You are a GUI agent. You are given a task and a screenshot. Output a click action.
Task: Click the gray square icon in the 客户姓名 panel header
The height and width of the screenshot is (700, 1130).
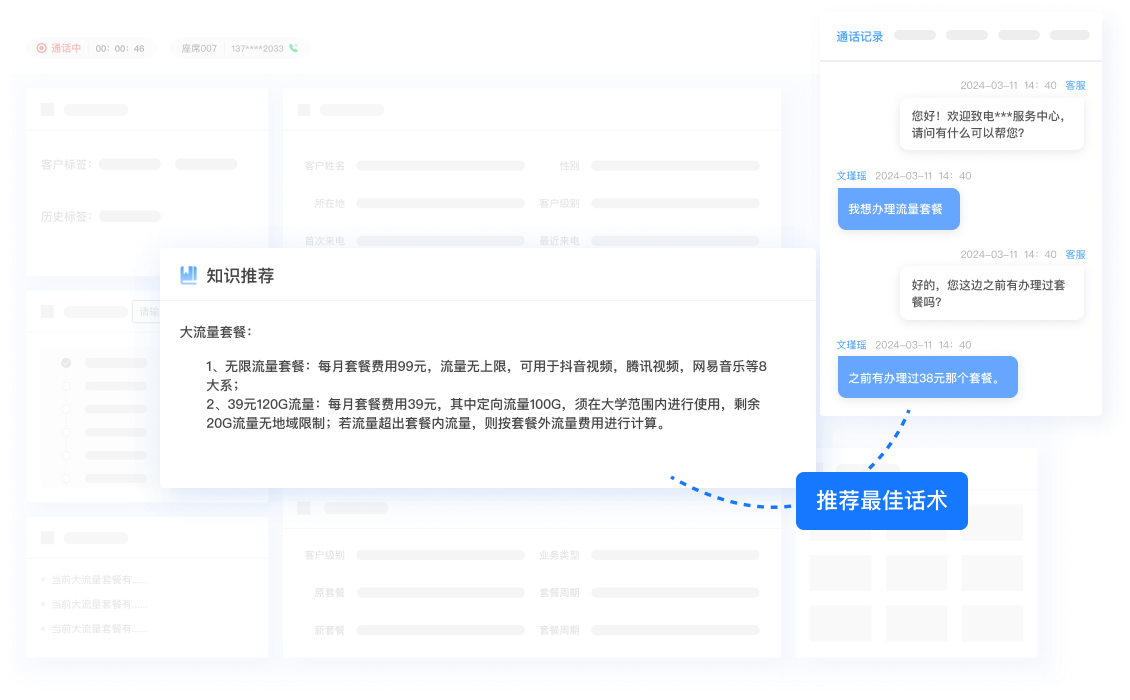304,110
